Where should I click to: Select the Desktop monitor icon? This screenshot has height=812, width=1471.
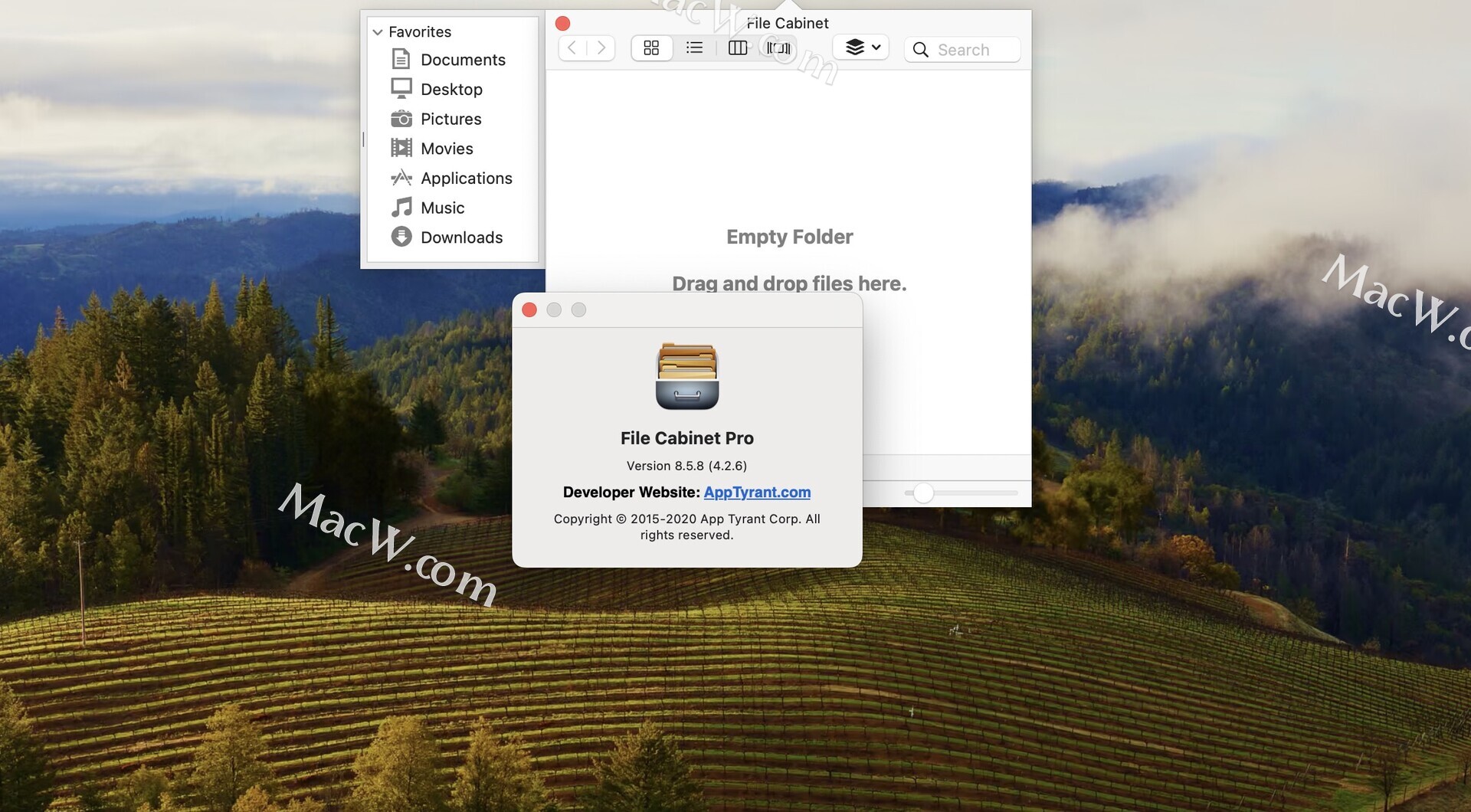tap(401, 89)
